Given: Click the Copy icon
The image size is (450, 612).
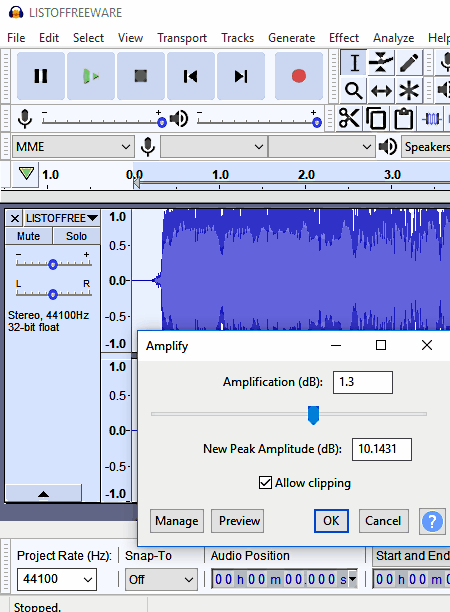Looking at the screenshot, I should (376, 118).
